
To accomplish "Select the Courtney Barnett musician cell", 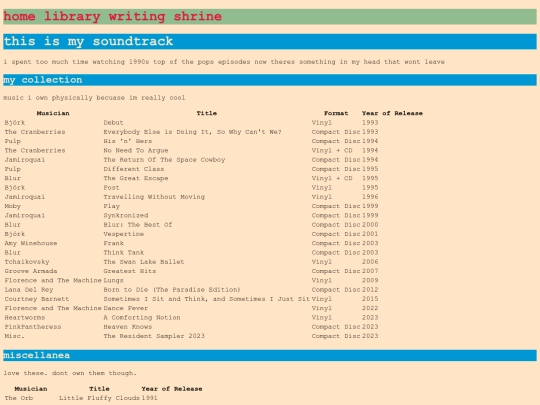I will [x=37, y=299].
